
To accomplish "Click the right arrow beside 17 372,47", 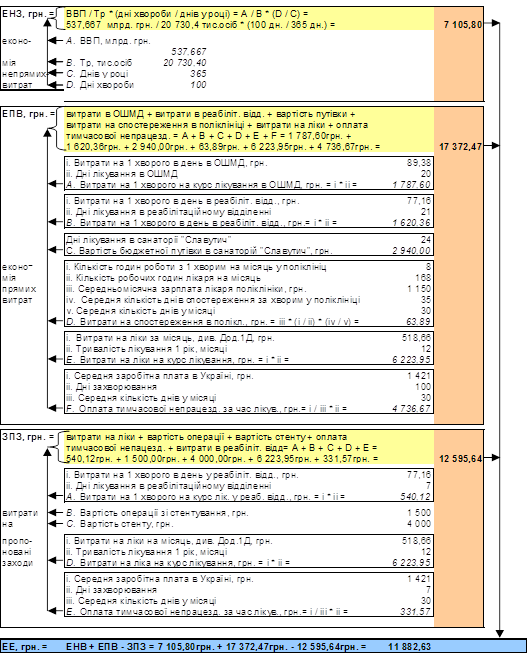I will click(491, 146).
